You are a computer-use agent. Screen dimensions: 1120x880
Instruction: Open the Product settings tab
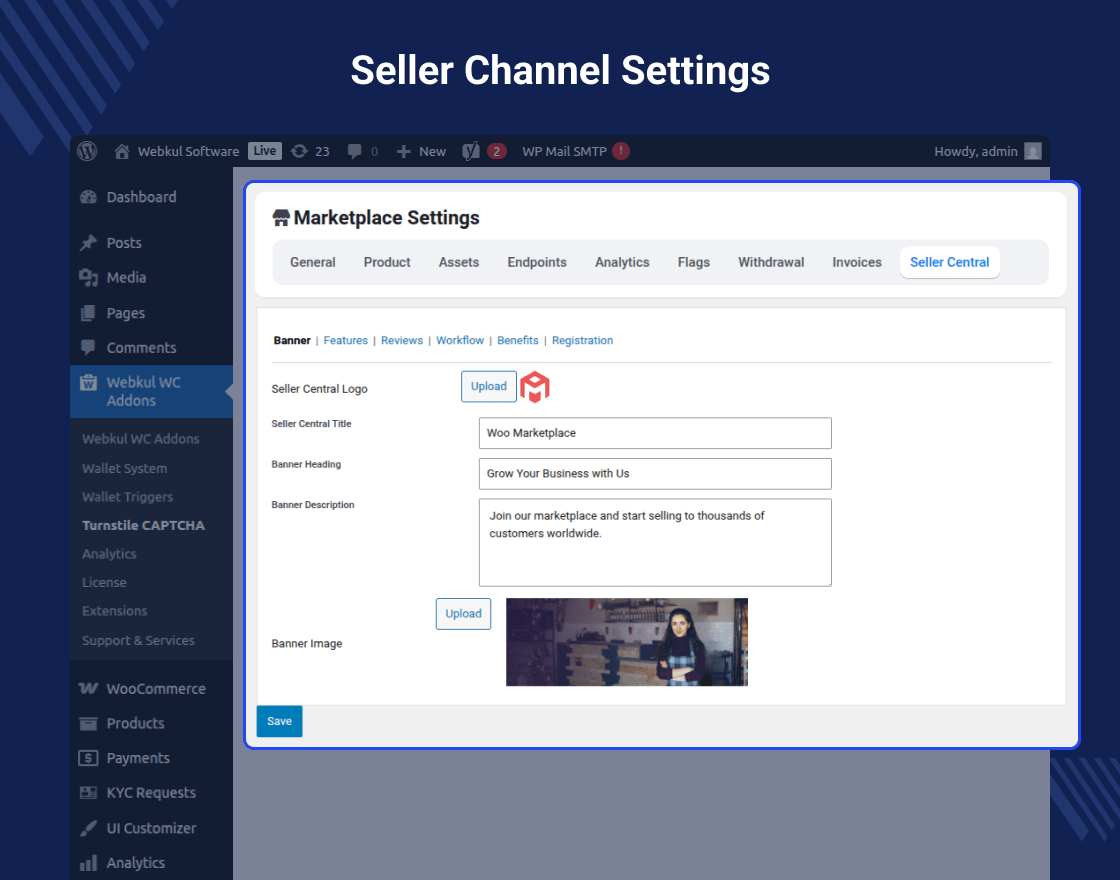click(387, 262)
